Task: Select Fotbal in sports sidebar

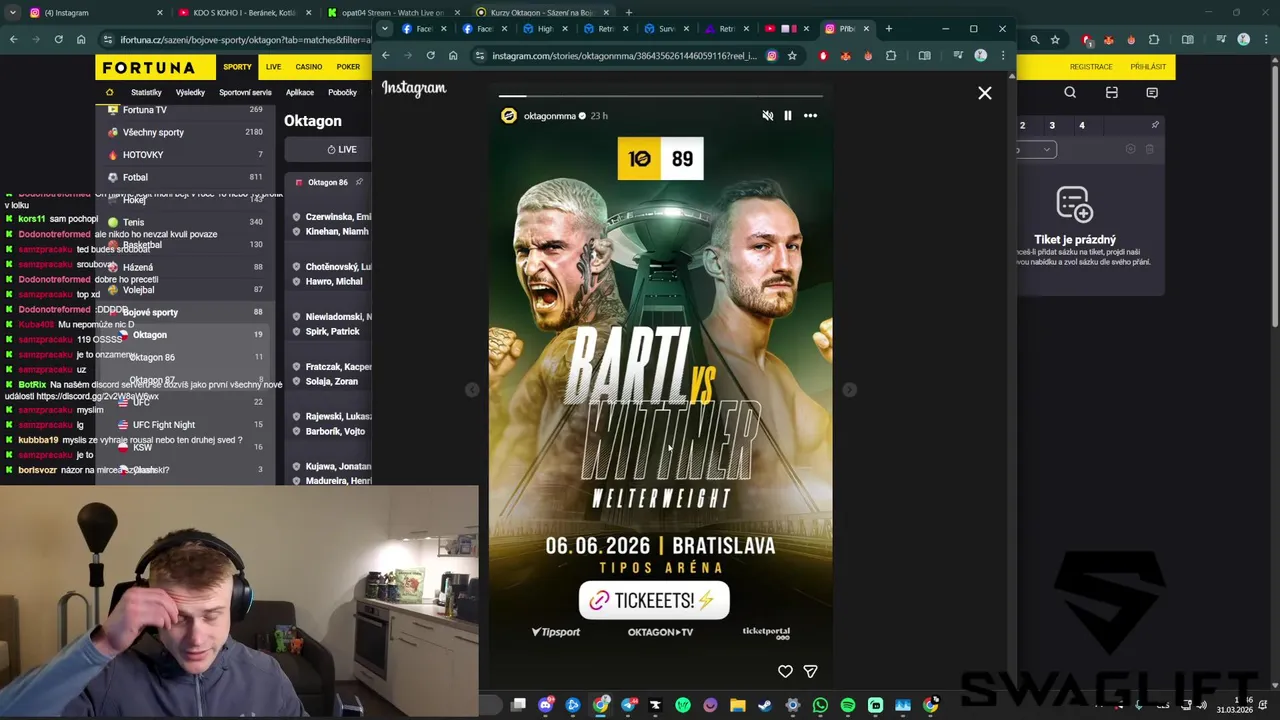Action: point(183,177)
